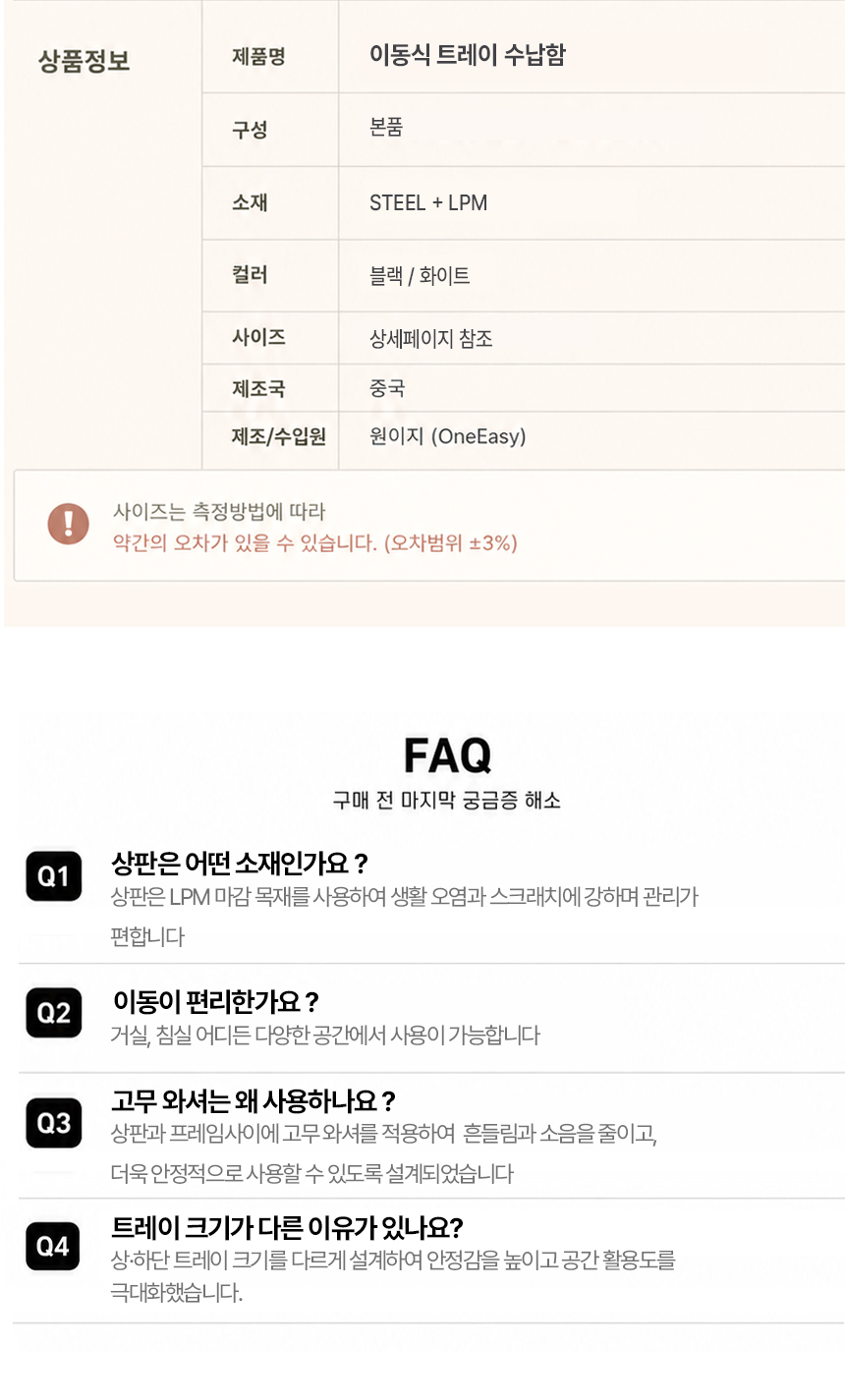Click the FAQ heading

(447, 756)
